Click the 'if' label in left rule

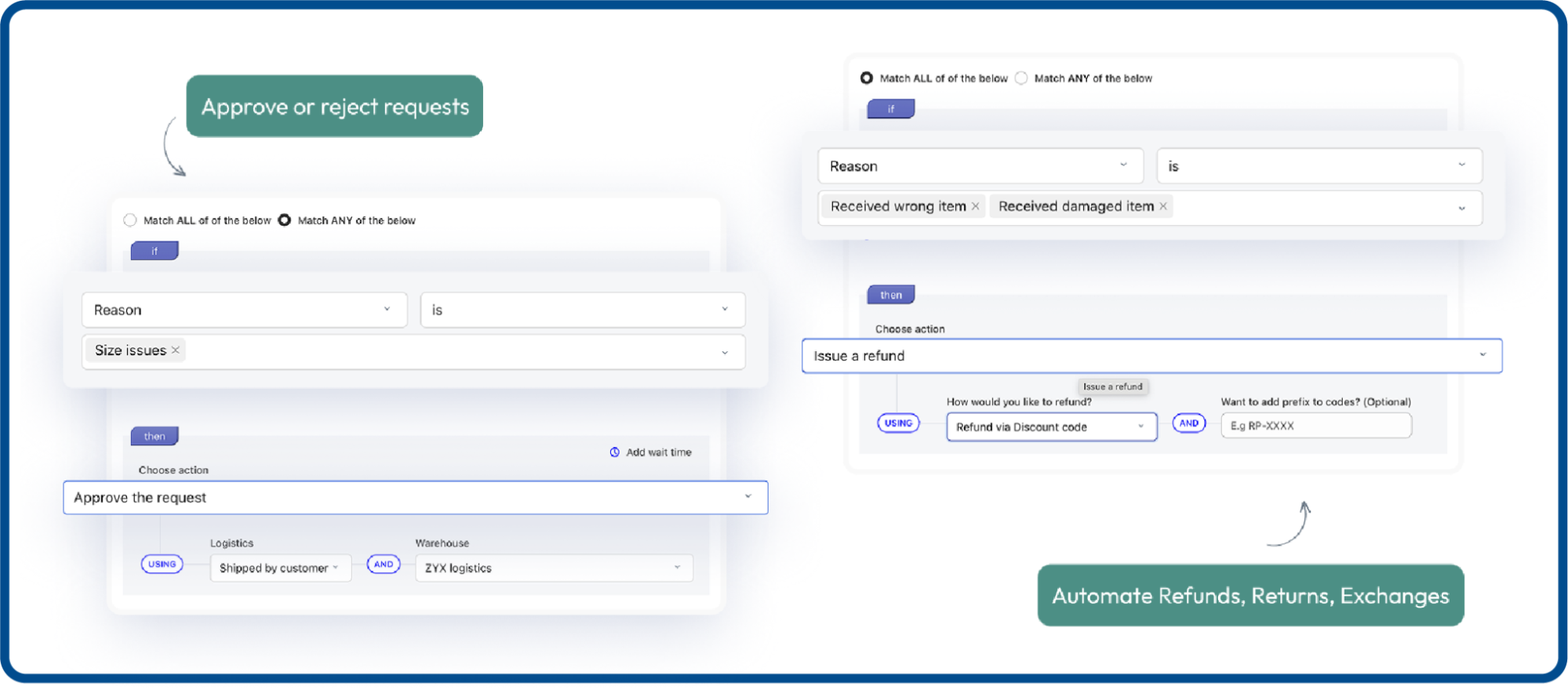pos(155,251)
